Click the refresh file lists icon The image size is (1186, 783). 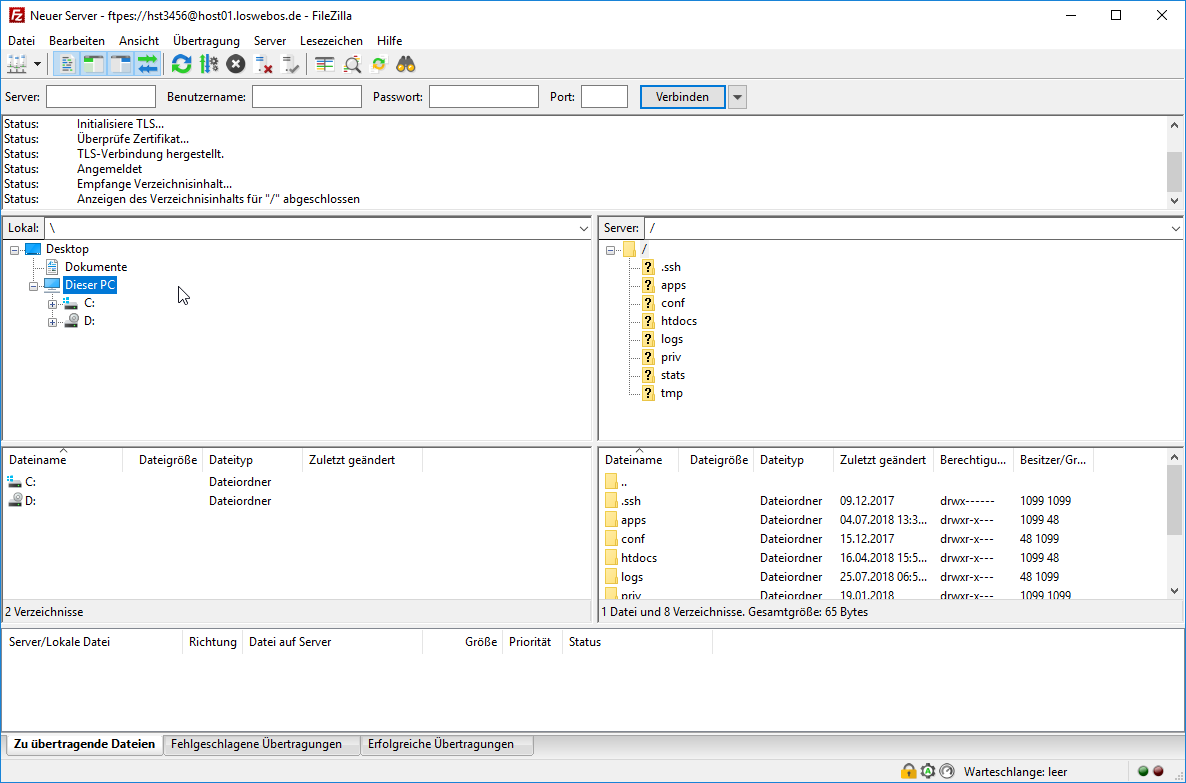(x=181, y=64)
